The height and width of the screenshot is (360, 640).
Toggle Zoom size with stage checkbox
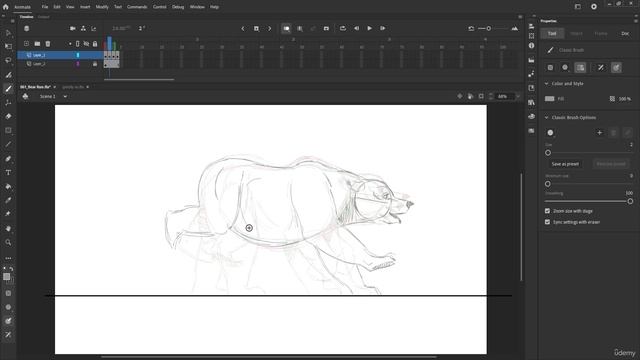pyautogui.click(x=547, y=211)
